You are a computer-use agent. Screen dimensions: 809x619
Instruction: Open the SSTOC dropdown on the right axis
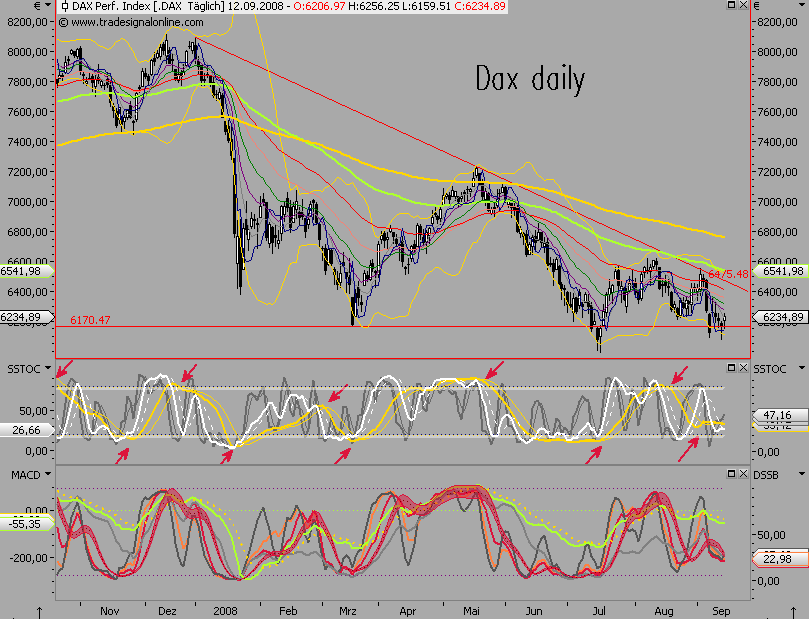pos(802,368)
